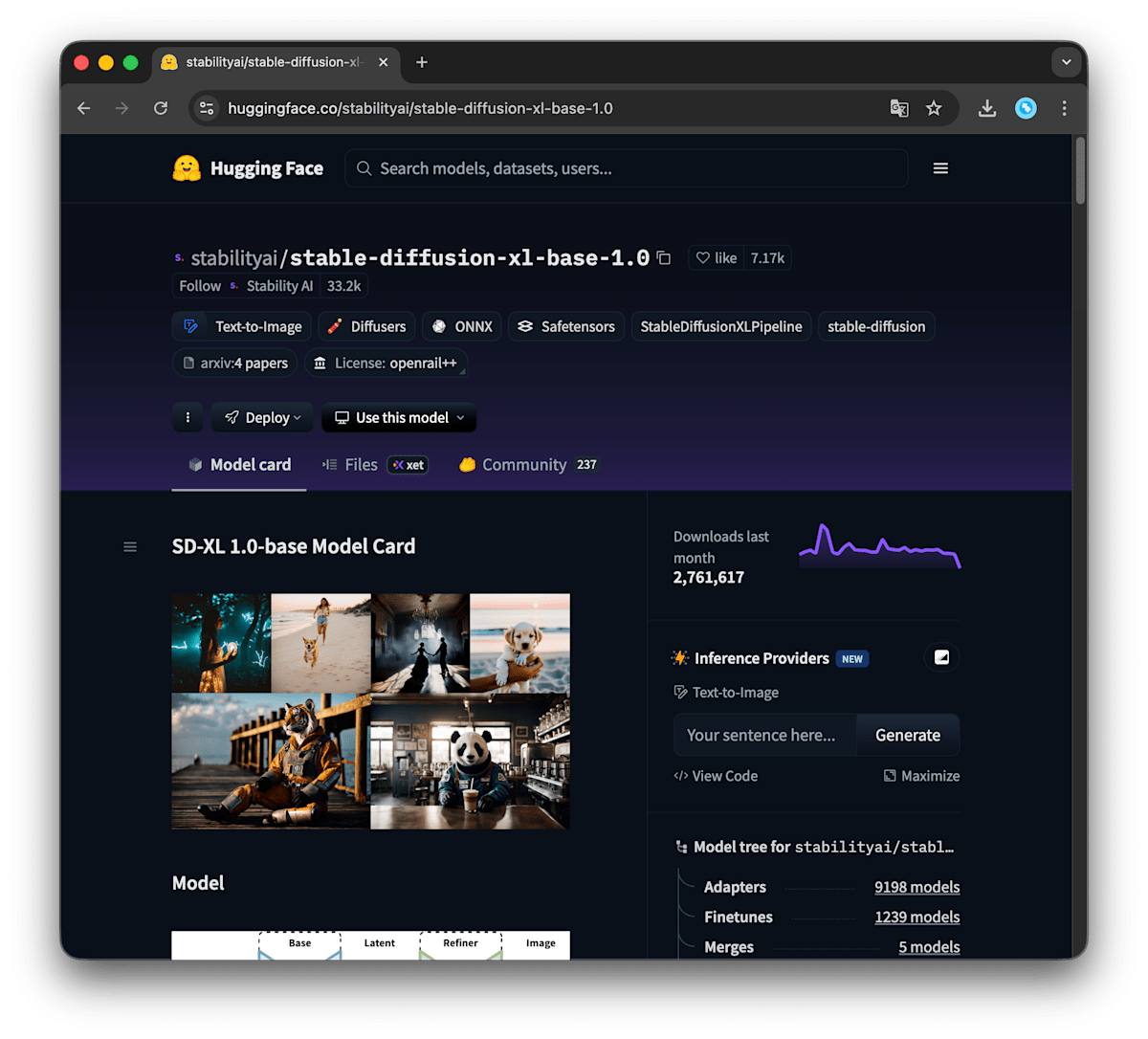Open the arxiv: 4 papers tag
This screenshot has height=1039, width=1148.
(x=235, y=364)
